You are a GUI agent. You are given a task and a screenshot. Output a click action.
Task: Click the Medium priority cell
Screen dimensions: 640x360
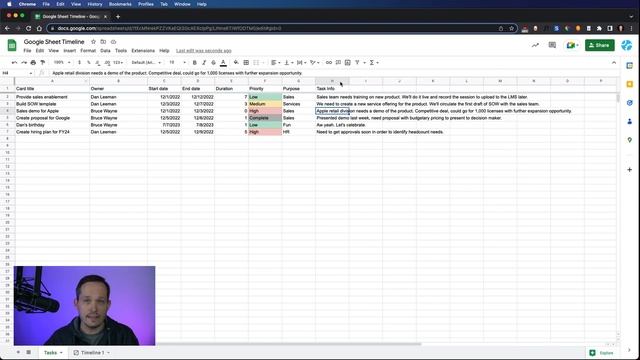pos(265,104)
